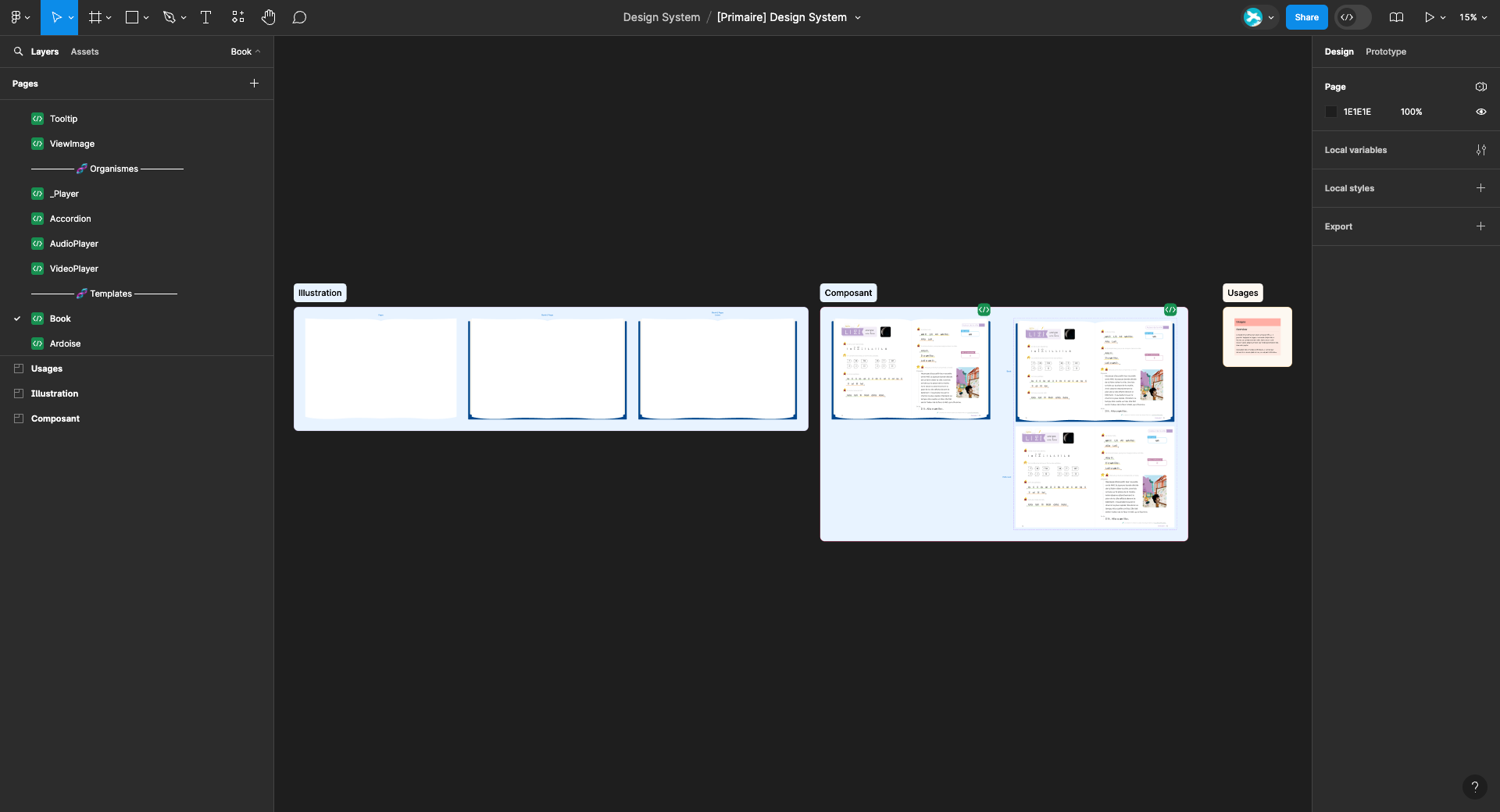Open the Tooltip page
Viewport: 1500px width, 812px height.
coord(137,119)
